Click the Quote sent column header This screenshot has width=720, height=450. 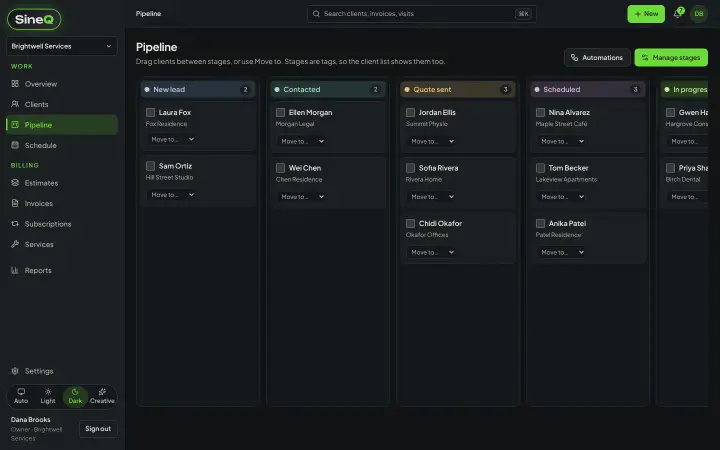click(x=458, y=90)
